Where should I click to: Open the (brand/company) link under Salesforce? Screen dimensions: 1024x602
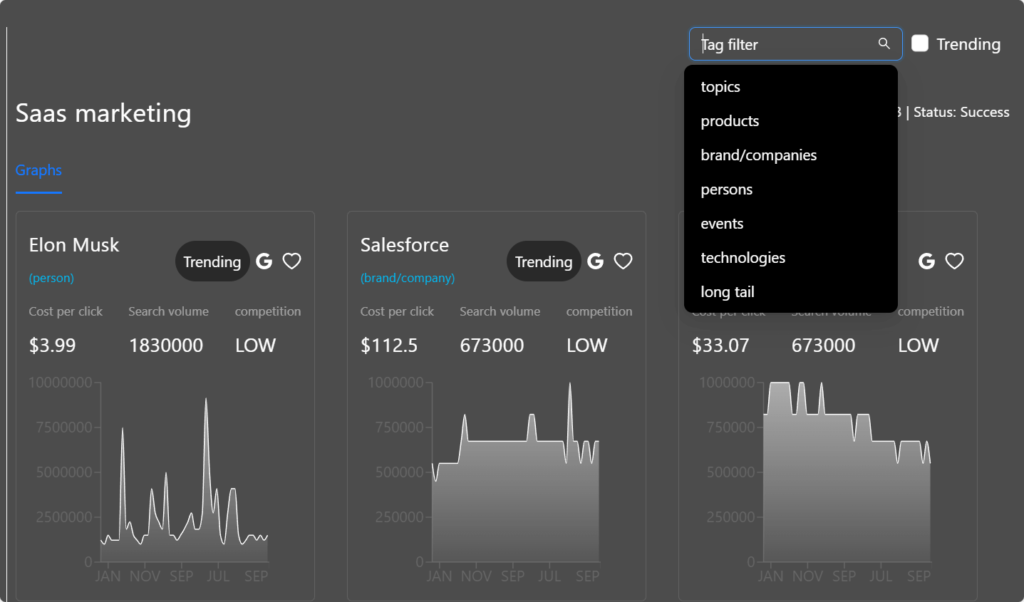pyautogui.click(x=407, y=278)
